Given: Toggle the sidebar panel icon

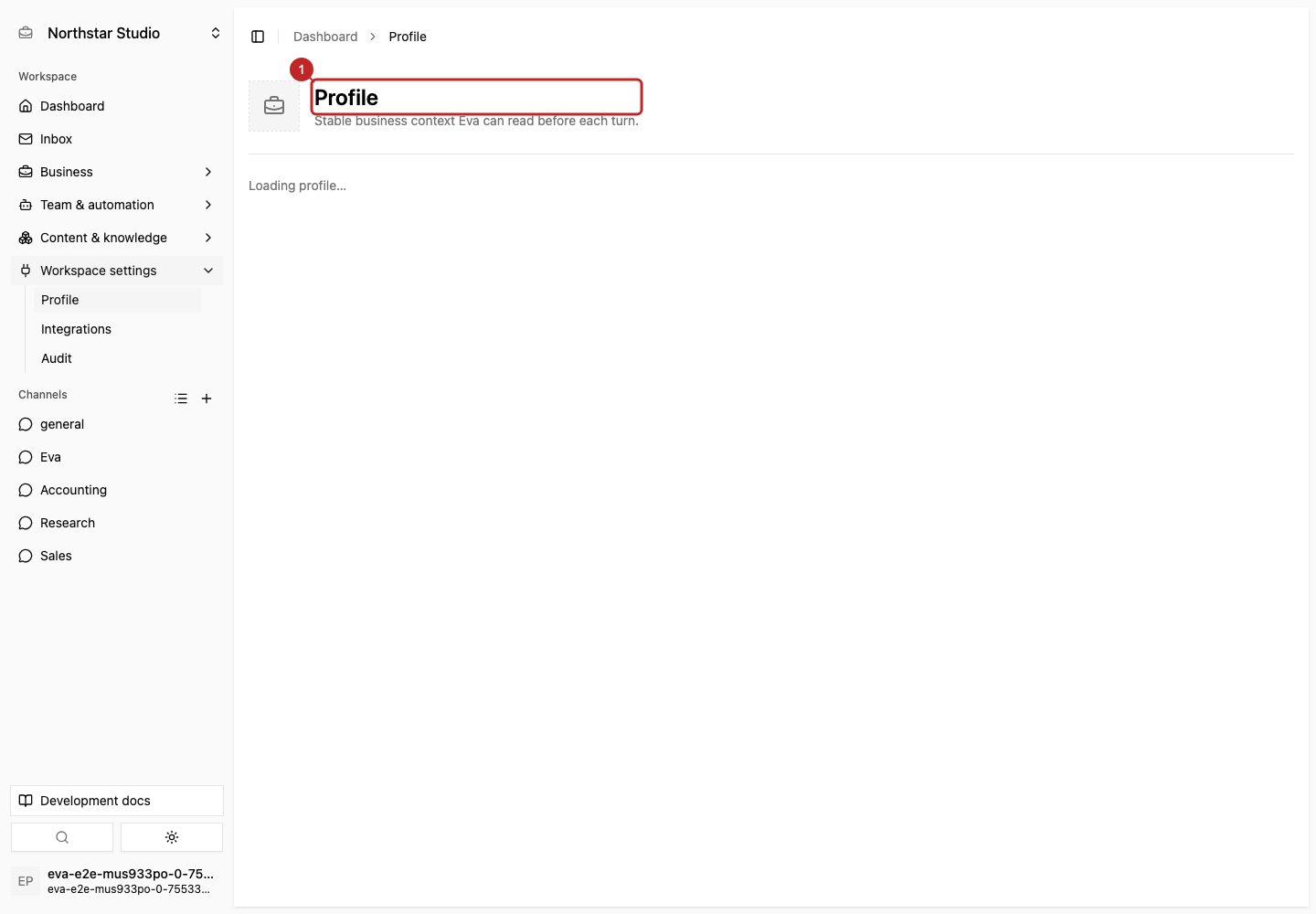Looking at the screenshot, I should tap(258, 37).
